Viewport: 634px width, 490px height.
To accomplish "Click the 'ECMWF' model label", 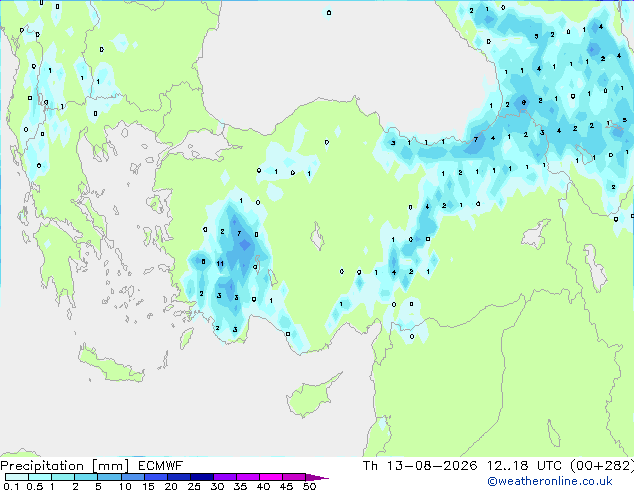I will pyautogui.click(x=161, y=466).
